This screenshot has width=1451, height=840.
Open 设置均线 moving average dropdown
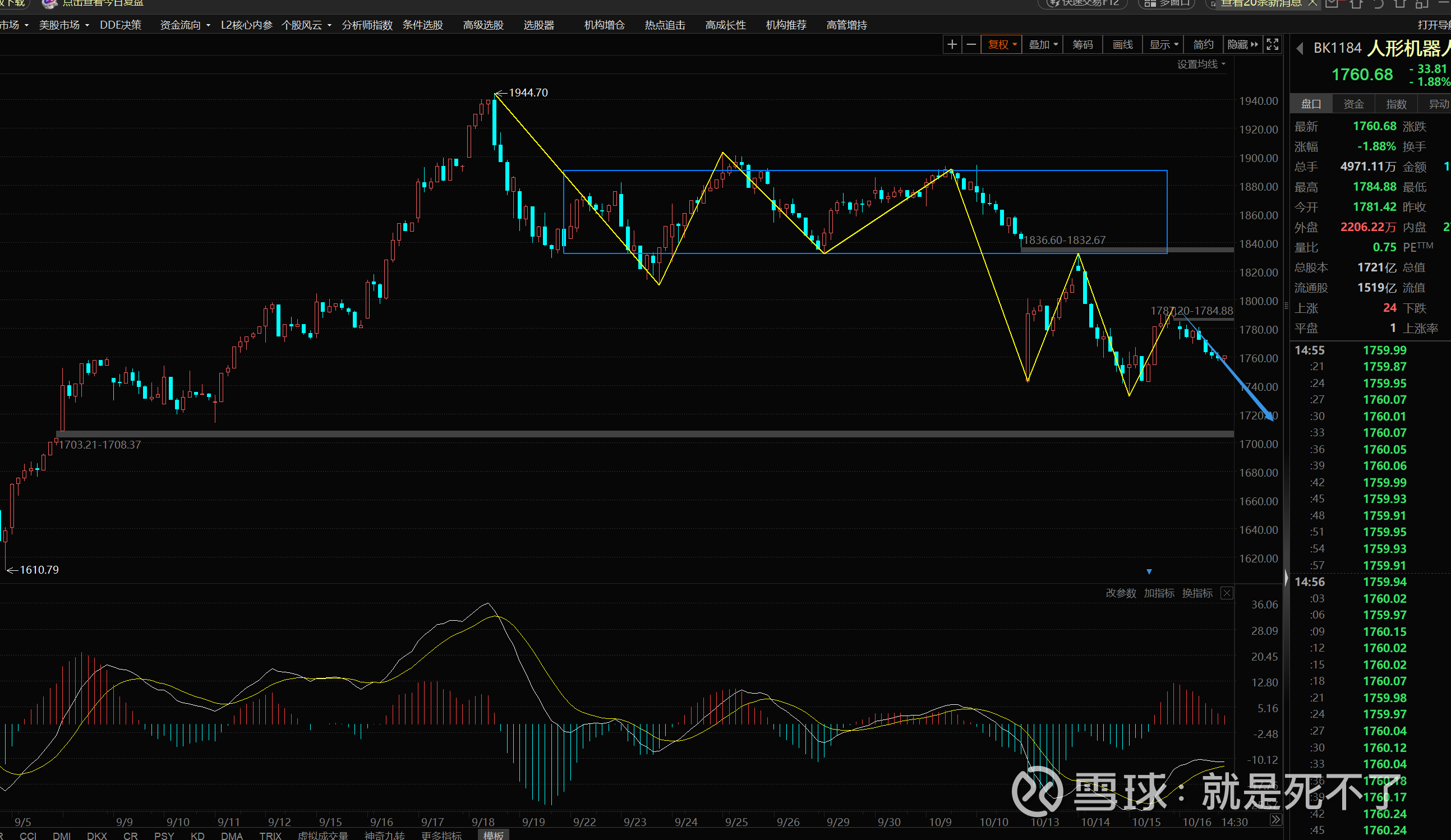click(1200, 64)
